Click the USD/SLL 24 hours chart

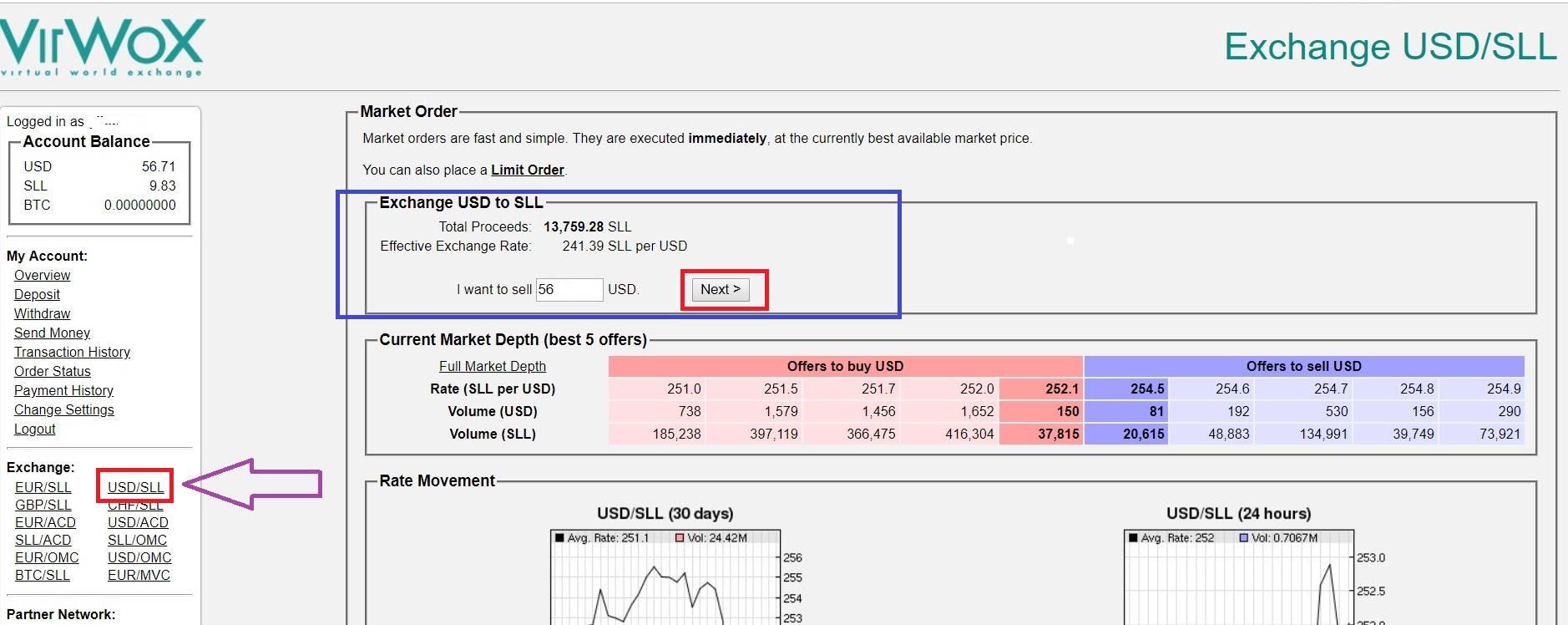pyautogui.click(x=1239, y=577)
